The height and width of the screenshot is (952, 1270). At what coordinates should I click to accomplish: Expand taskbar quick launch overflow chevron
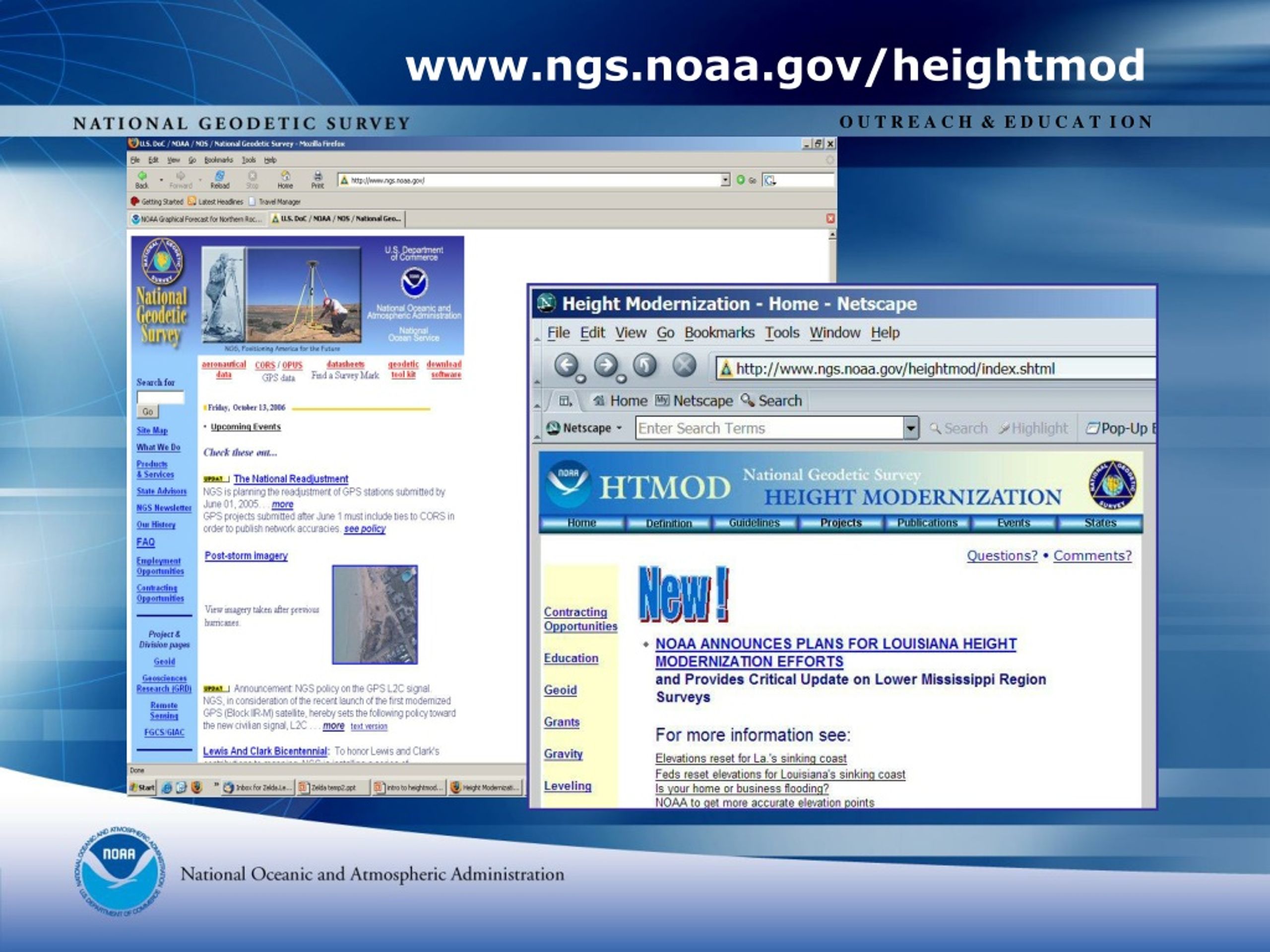click(216, 785)
